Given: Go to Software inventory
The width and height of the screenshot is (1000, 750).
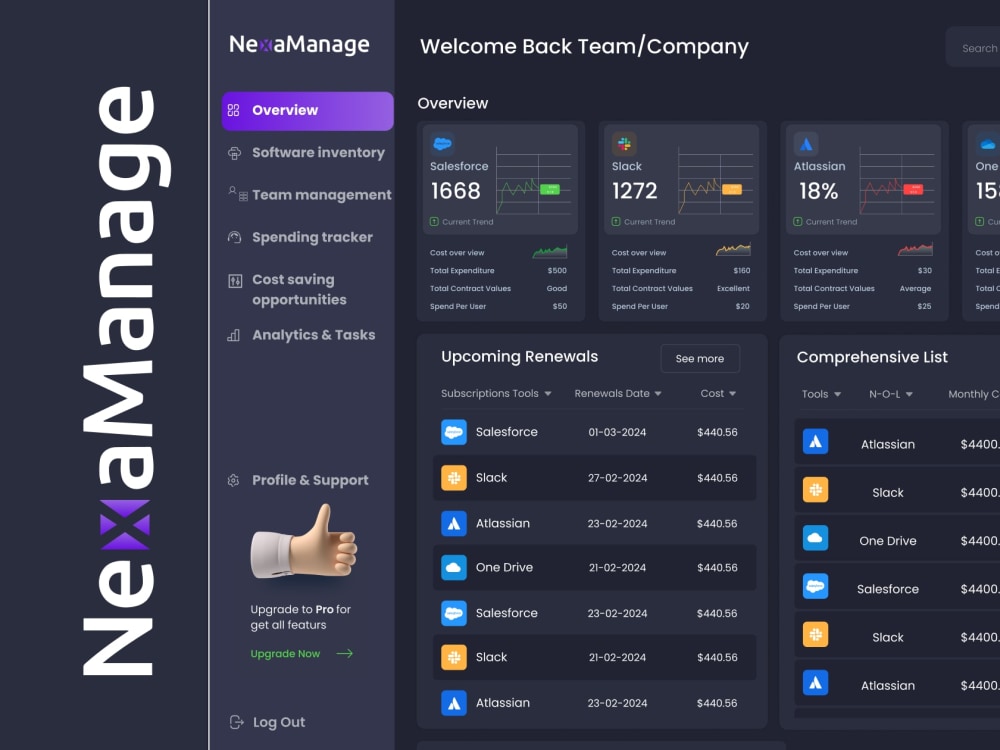Looking at the screenshot, I should click(x=318, y=152).
